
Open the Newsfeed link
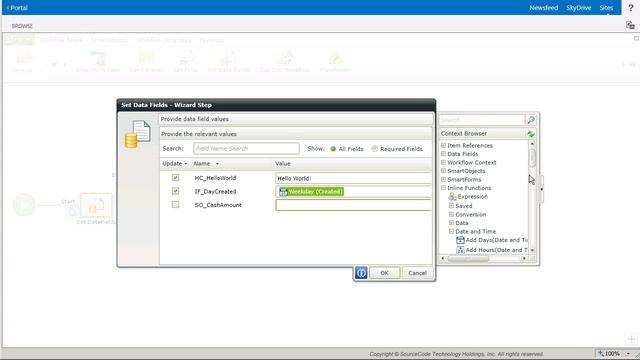[x=543, y=8]
